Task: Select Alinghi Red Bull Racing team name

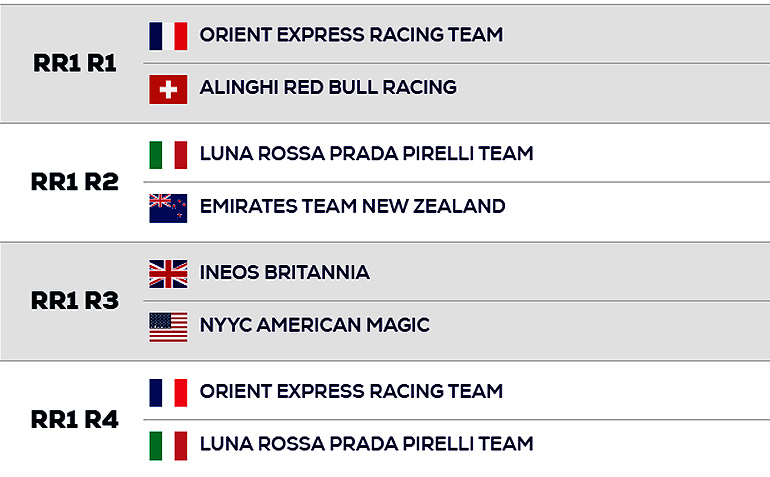Action: click(328, 88)
